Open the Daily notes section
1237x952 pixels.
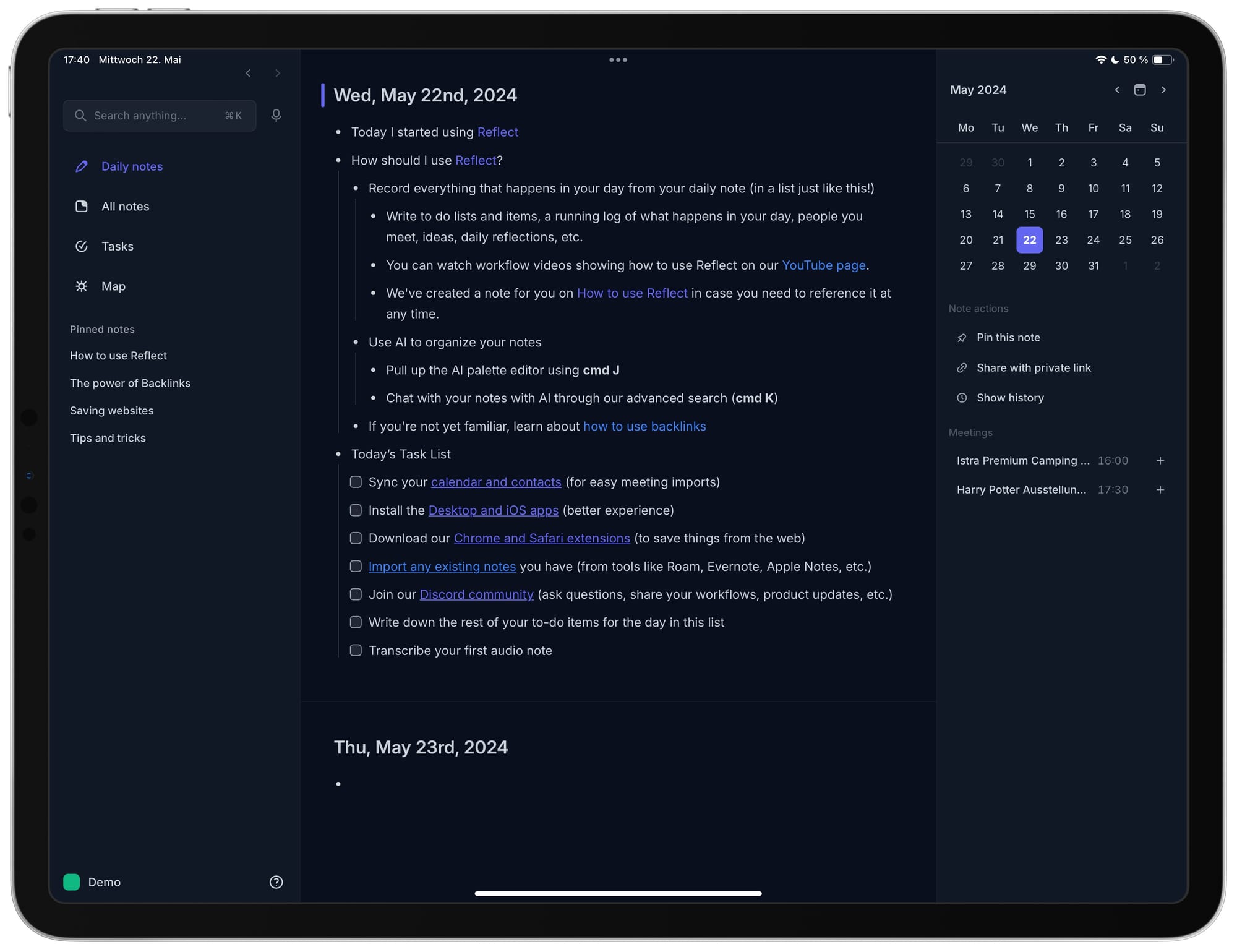click(x=132, y=166)
